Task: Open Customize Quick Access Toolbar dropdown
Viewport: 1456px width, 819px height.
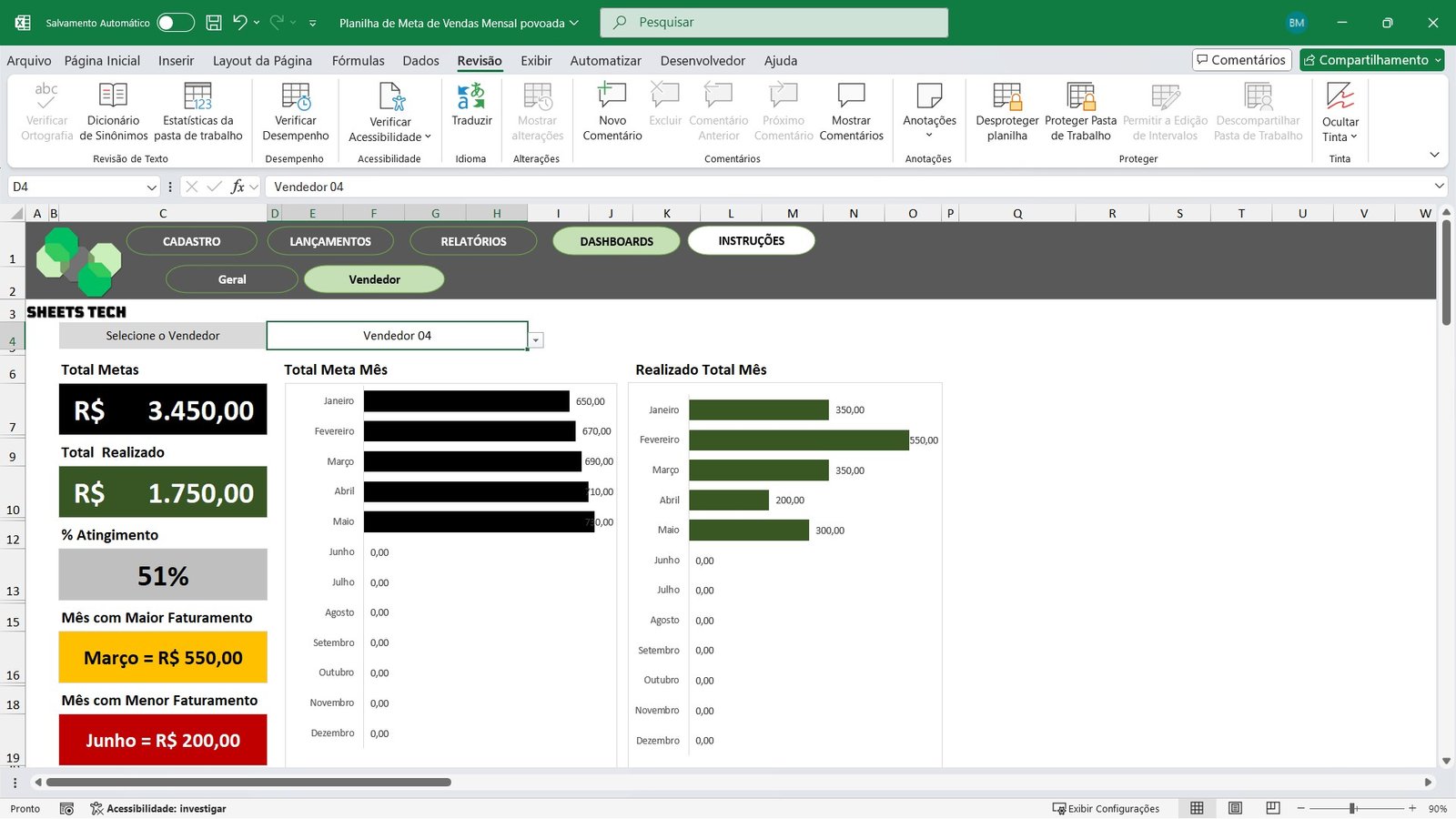Action: click(x=312, y=23)
